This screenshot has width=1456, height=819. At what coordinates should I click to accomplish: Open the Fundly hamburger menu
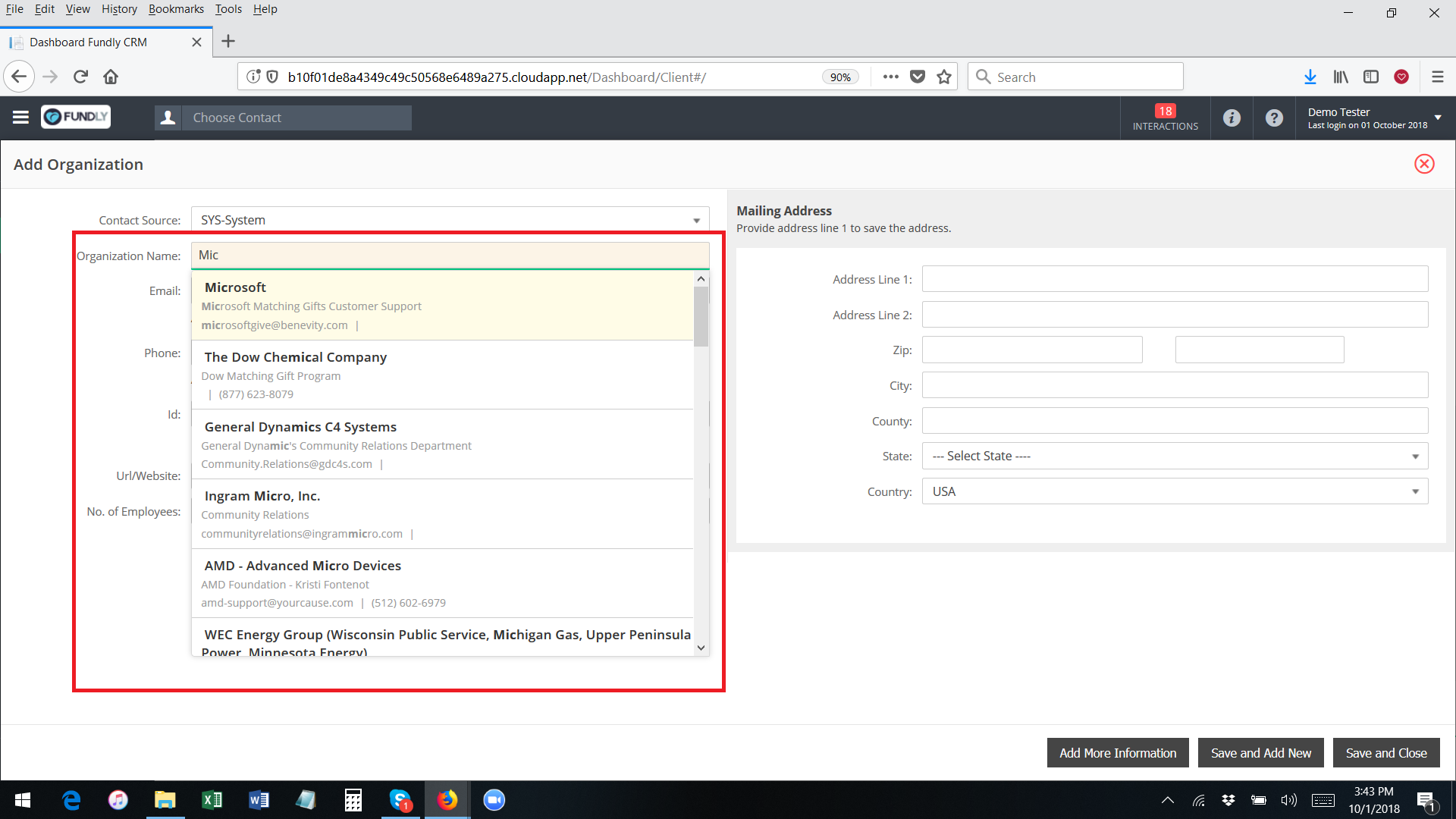pos(20,117)
